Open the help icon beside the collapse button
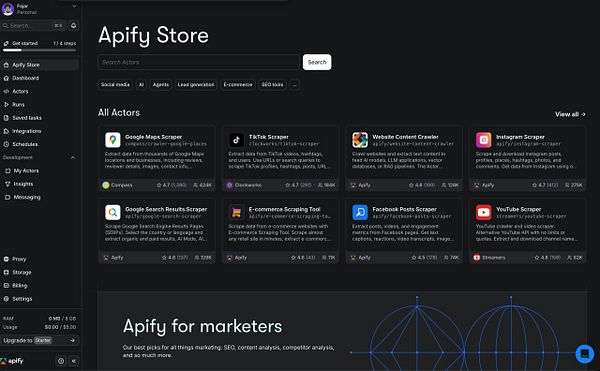 point(61,361)
